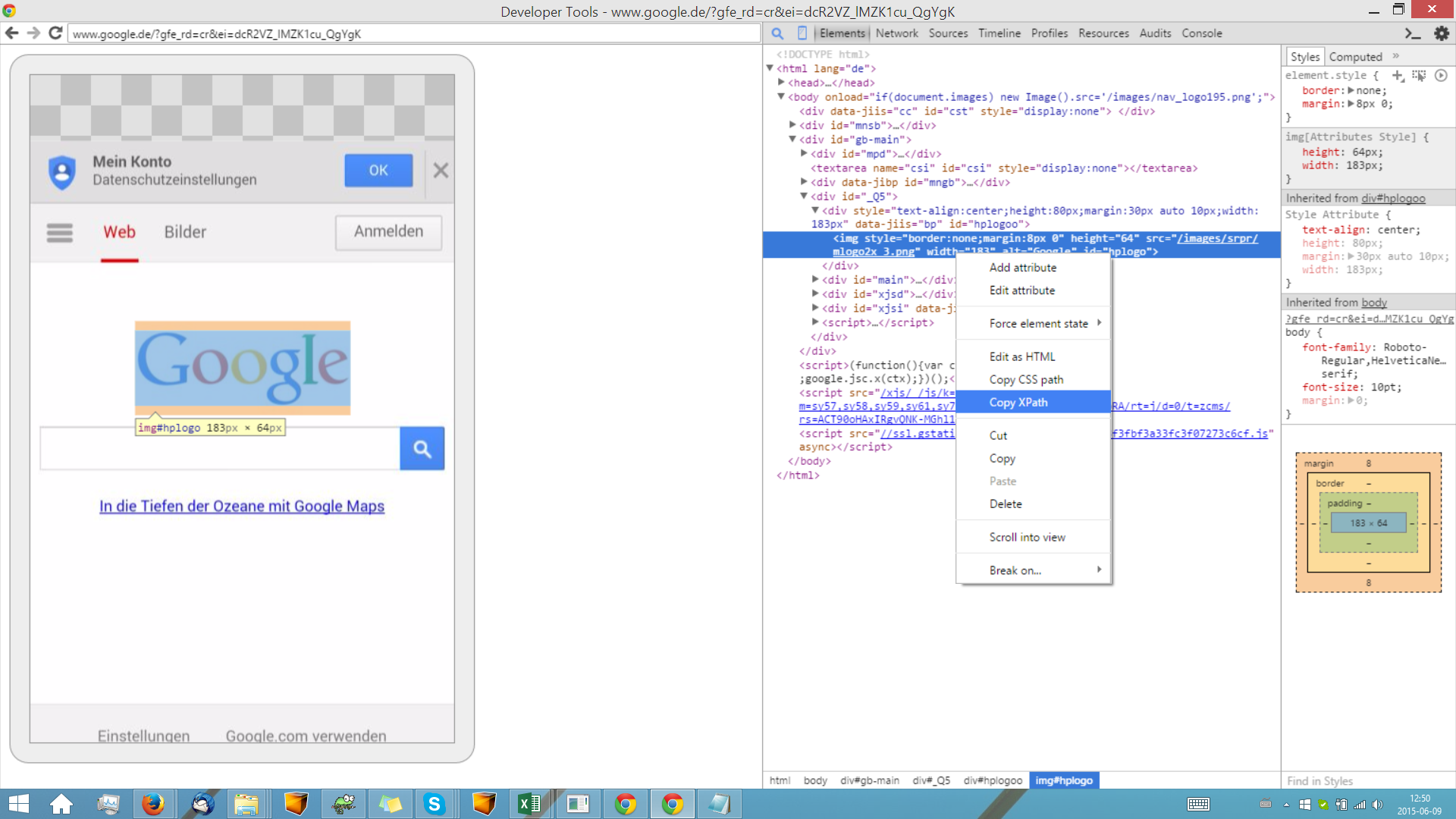Add new style rule plus icon
1456x819 pixels.
pyautogui.click(x=1398, y=75)
